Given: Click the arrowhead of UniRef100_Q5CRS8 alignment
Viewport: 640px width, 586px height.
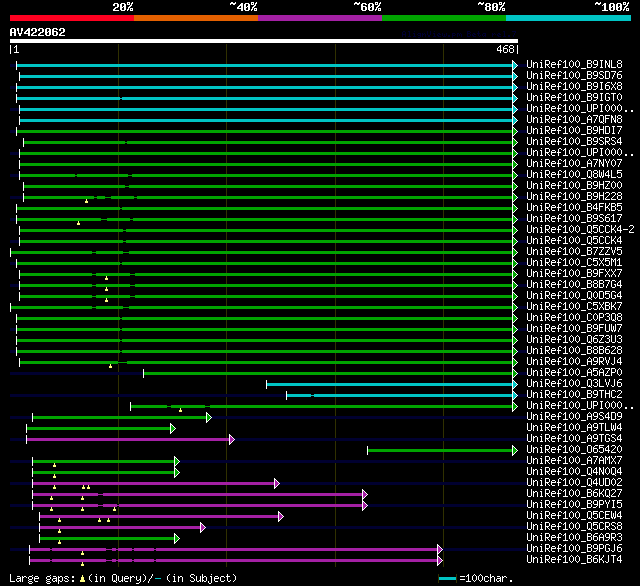Looking at the screenshot, I should pos(202,527).
